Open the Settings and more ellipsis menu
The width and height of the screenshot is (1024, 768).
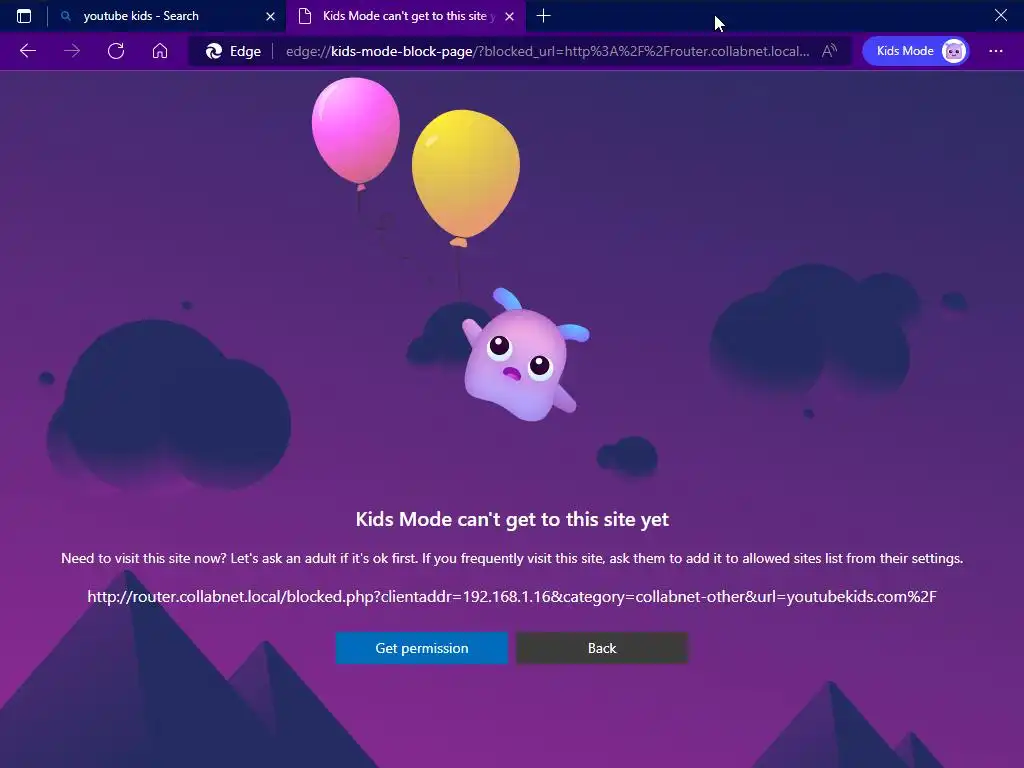pyautogui.click(x=995, y=51)
